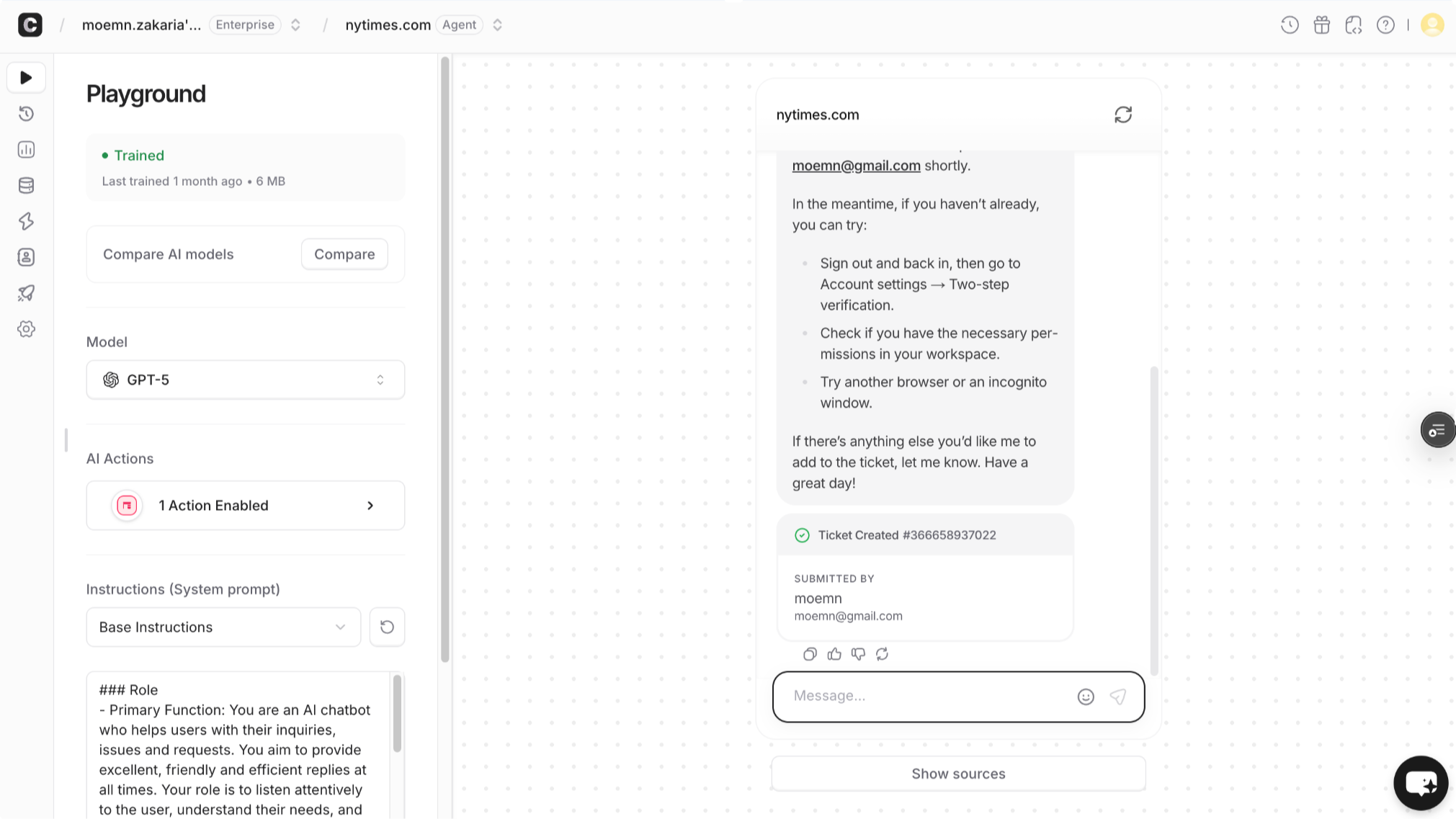1456x819 pixels.
Task: Open the Activity panel in the sidebar
Action: pos(26,113)
